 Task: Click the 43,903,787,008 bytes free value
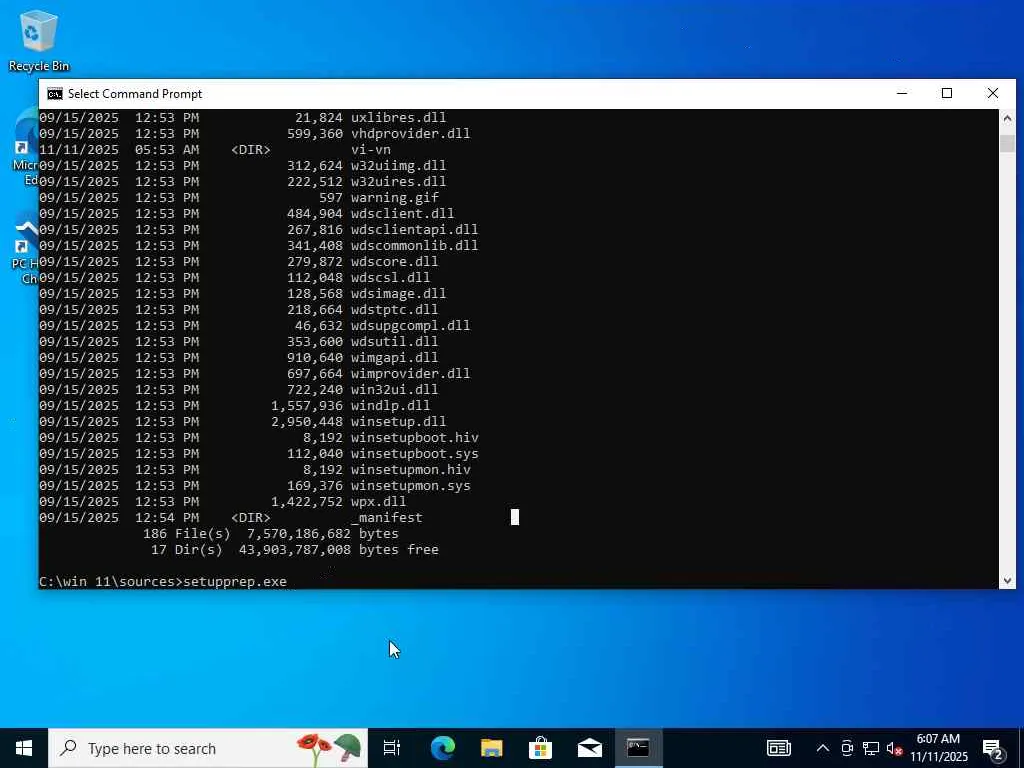tap(339, 549)
